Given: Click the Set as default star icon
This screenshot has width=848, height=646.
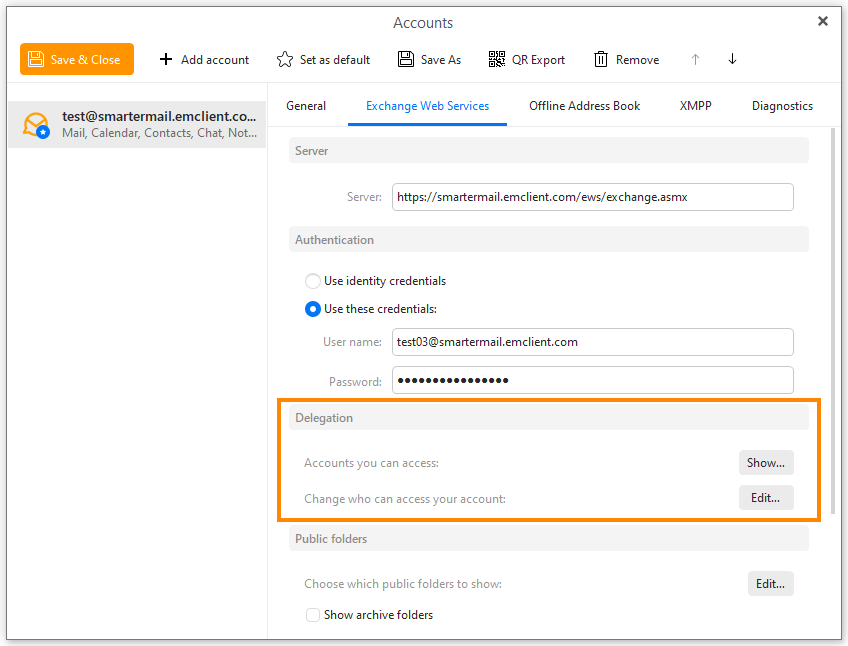Looking at the screenshot, I should click(x=285, y=59).
